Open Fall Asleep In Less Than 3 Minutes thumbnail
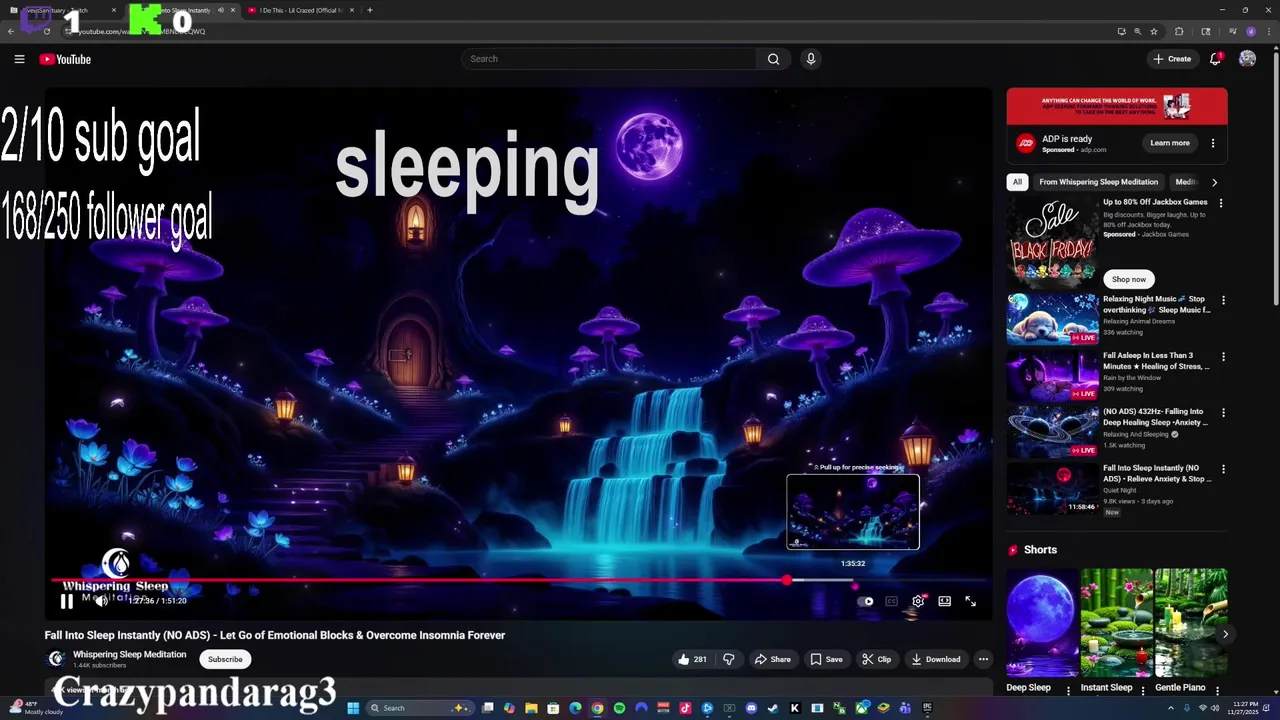 [x=1052, y=374]
